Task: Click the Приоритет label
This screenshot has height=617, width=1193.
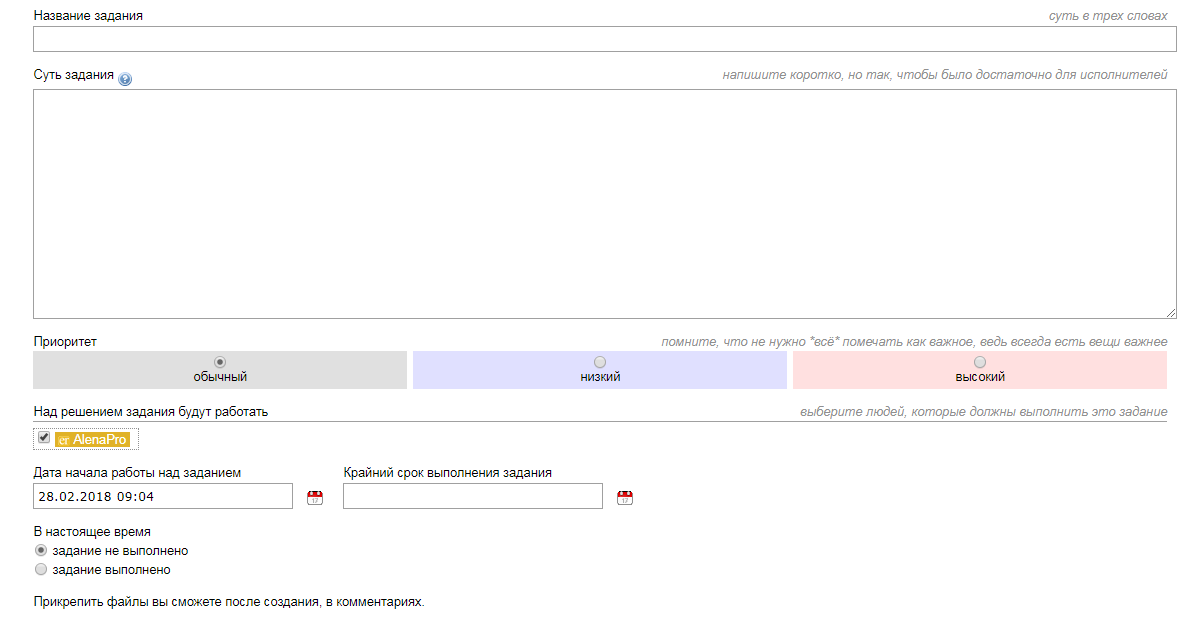Action: pyautogui.click(x=65, y=342)
